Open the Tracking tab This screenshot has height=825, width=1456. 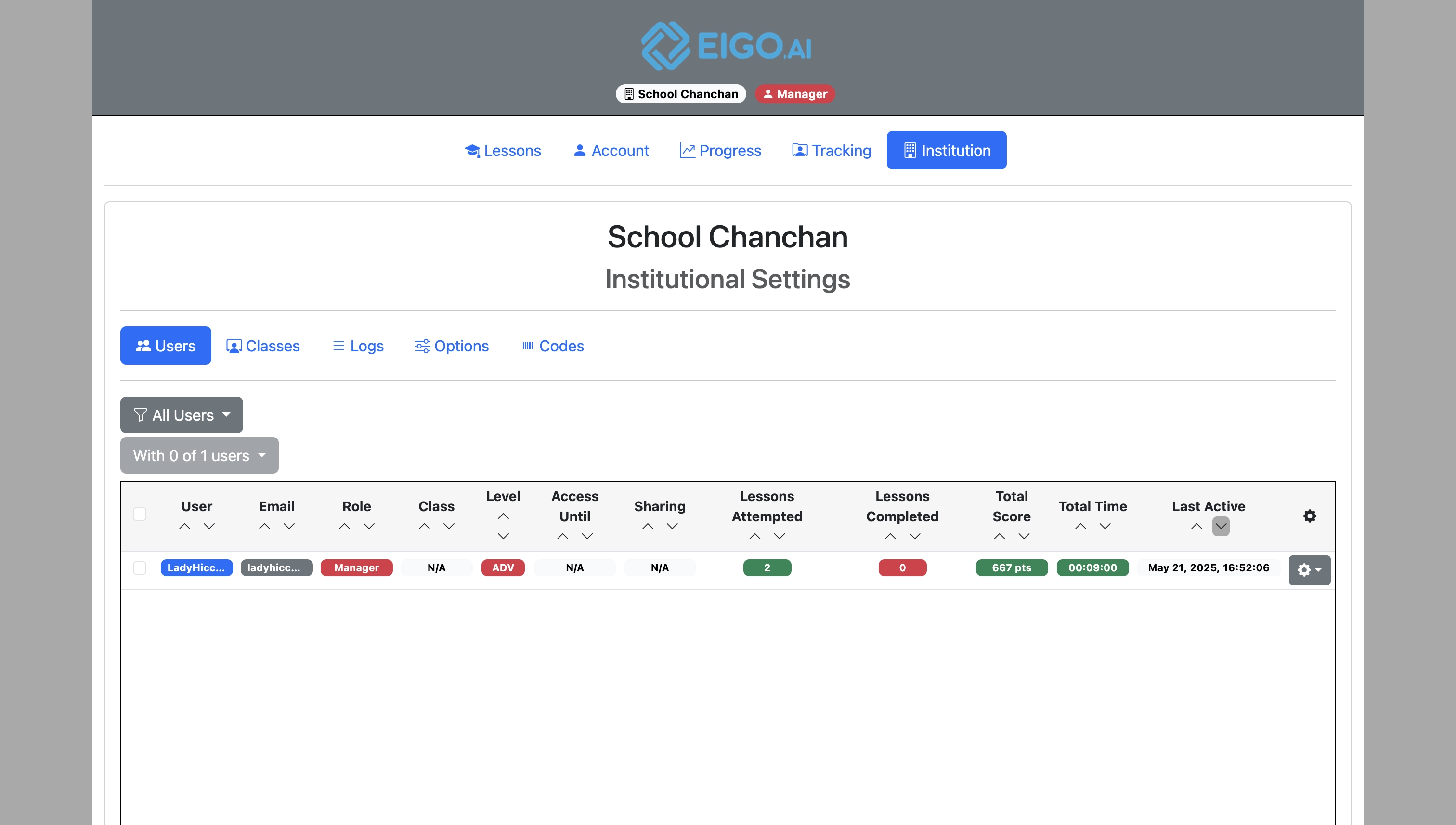pyautogui.click(x=831, y=150)
